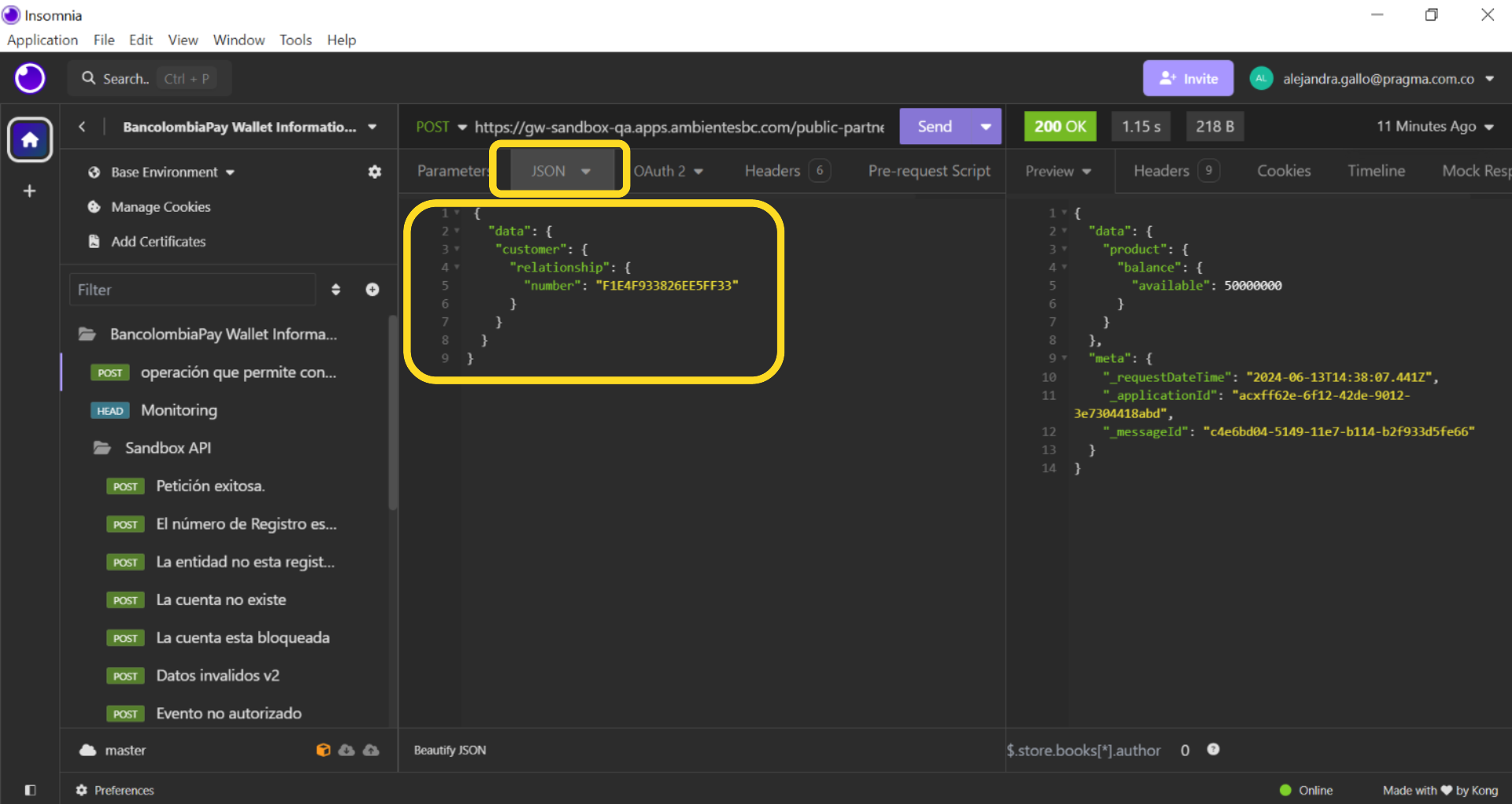Click the Preferences gear icon
The image size is (1512, 804).
(x=81, y=790)
